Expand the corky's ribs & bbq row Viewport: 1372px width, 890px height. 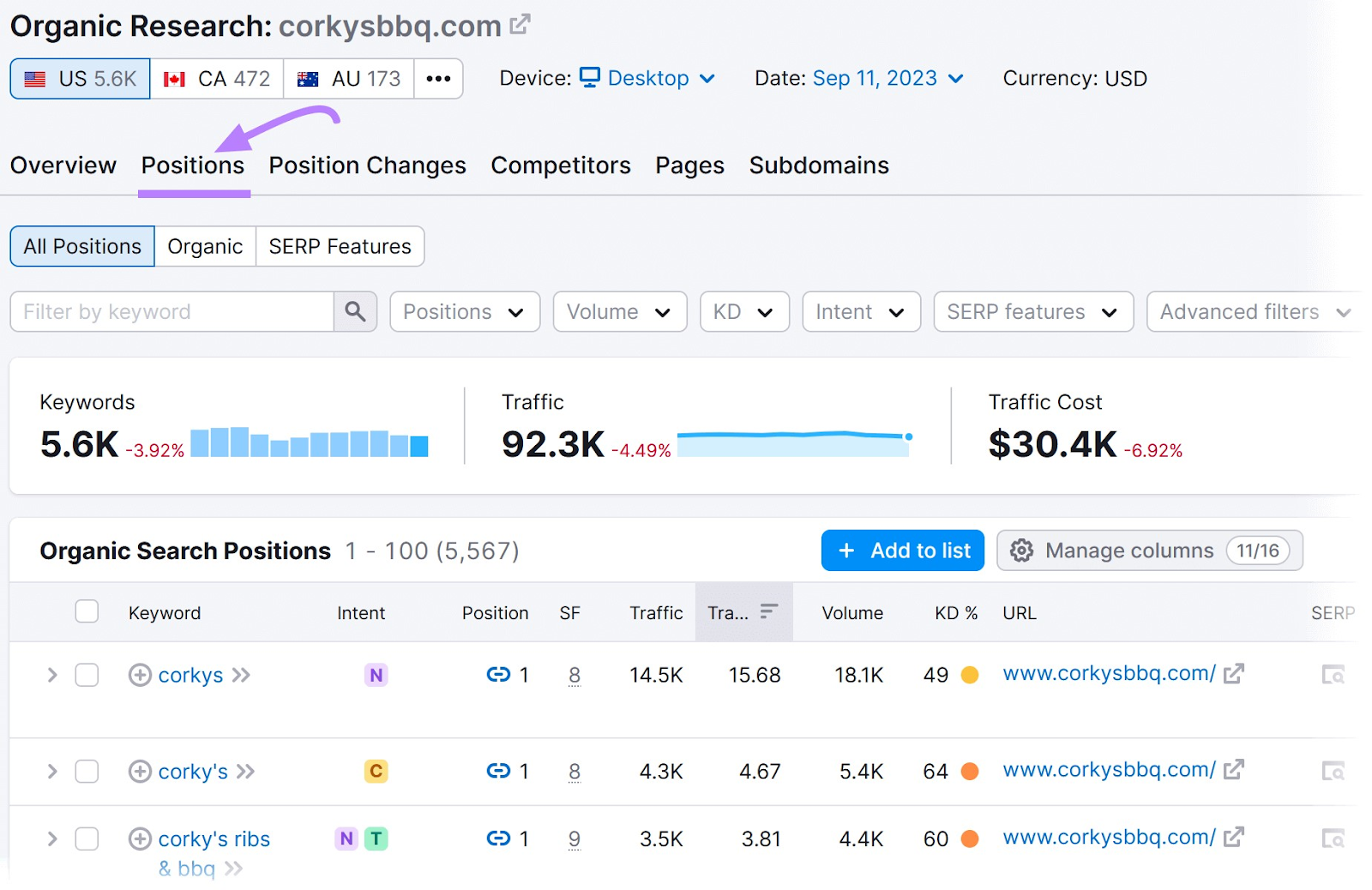(52, 839)
